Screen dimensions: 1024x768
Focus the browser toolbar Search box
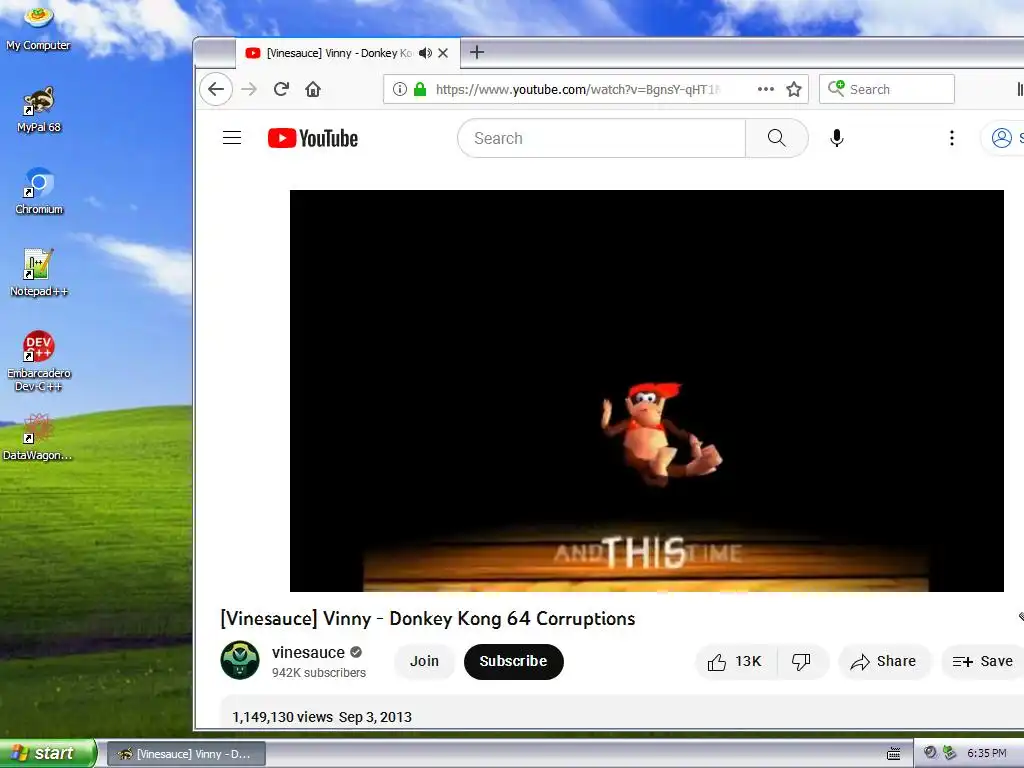[x=887, y=89]
